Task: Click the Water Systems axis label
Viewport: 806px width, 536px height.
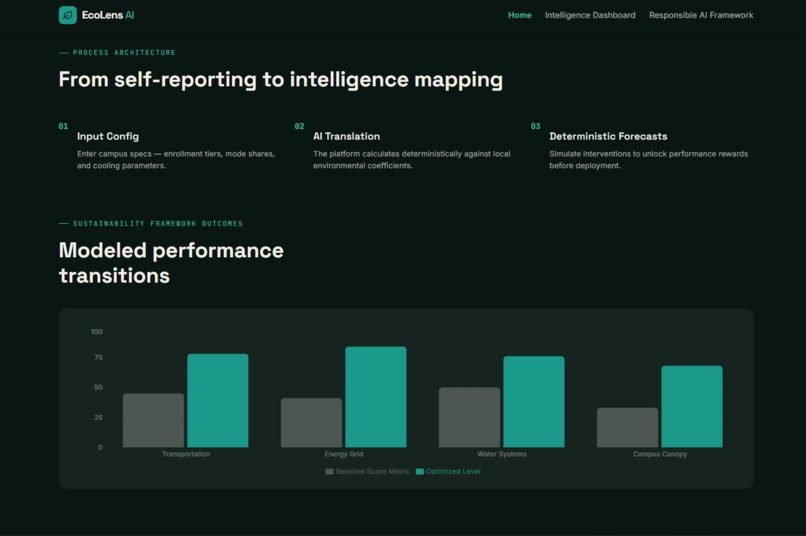Action: [502, 454]
